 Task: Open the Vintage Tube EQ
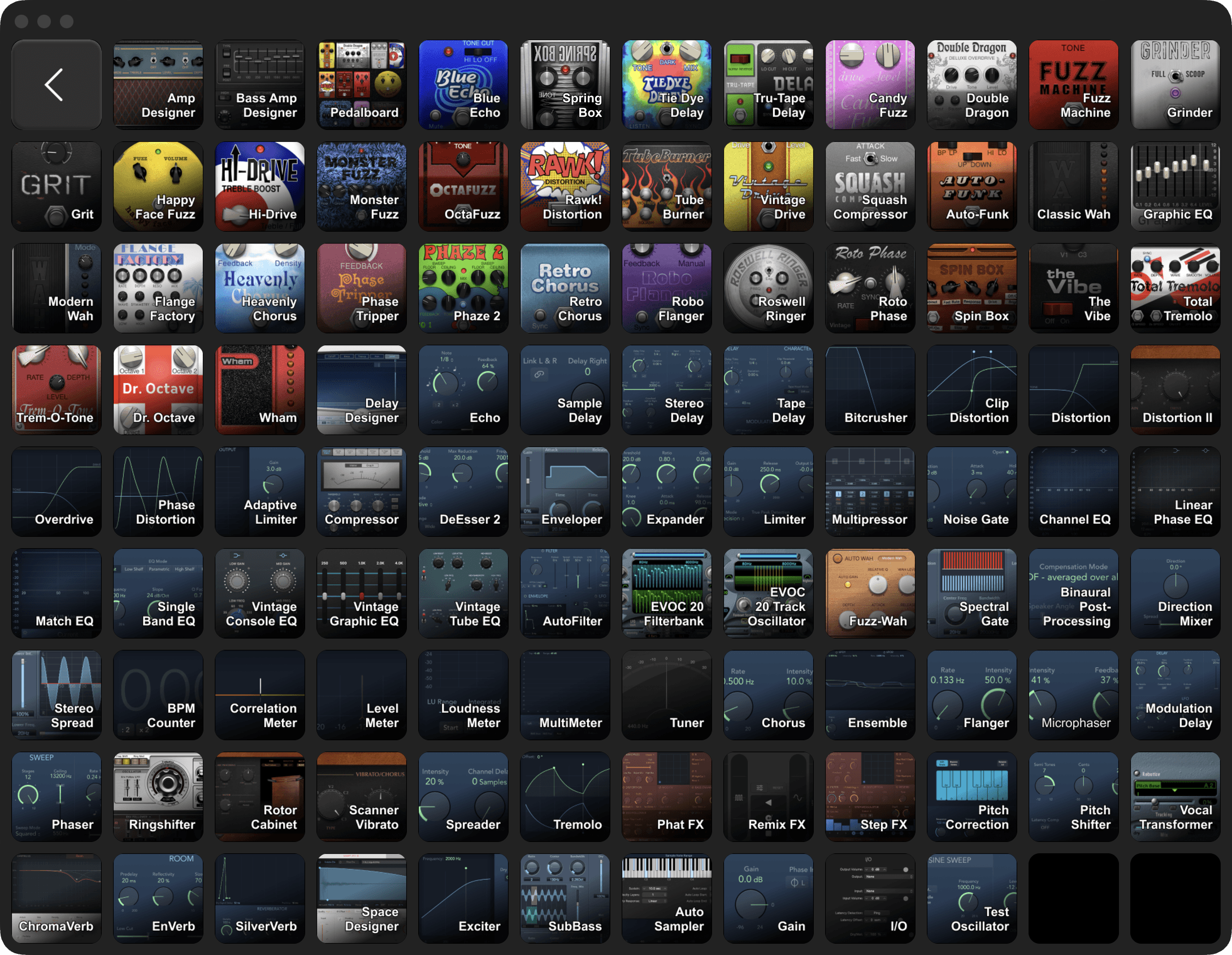tap(463, 593)
